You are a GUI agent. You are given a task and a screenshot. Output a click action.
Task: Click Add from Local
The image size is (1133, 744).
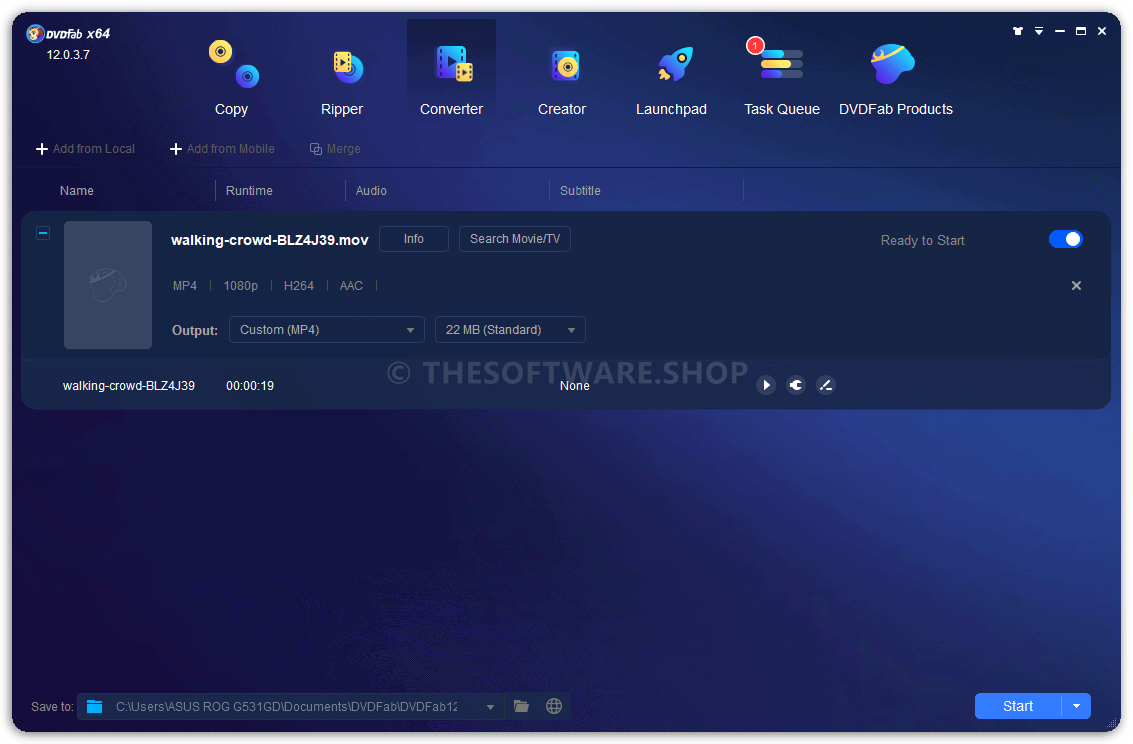pyautogui.click(x=85, y=149)
